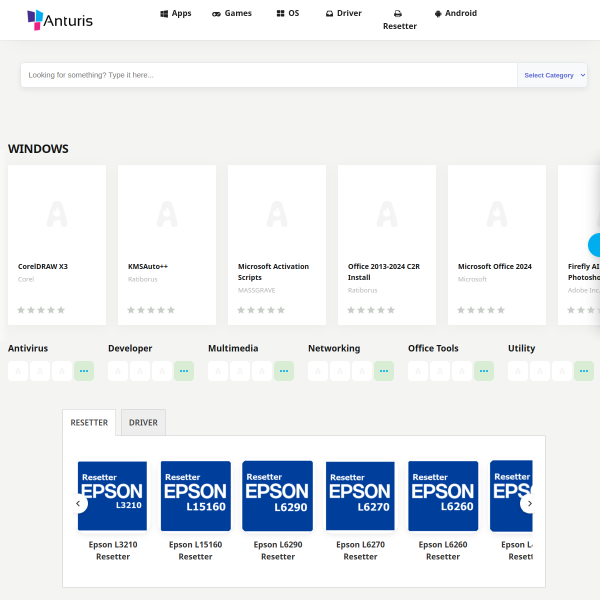Screen dimensions: 600x600
Task: Click star rating of Microsoft Office 2024
Action: point(481,310)
